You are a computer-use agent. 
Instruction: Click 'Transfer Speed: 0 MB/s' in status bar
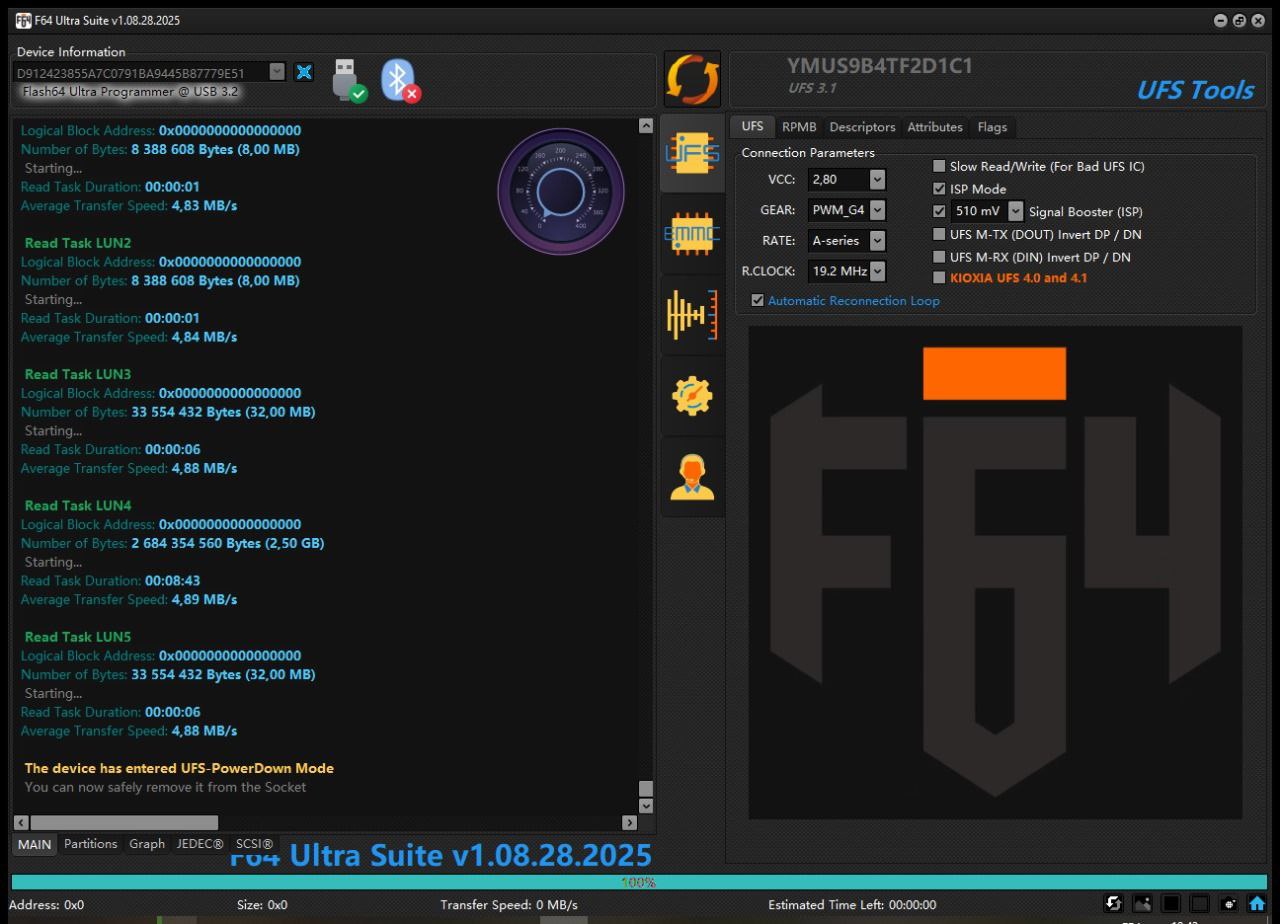click(x=509, y=905)
